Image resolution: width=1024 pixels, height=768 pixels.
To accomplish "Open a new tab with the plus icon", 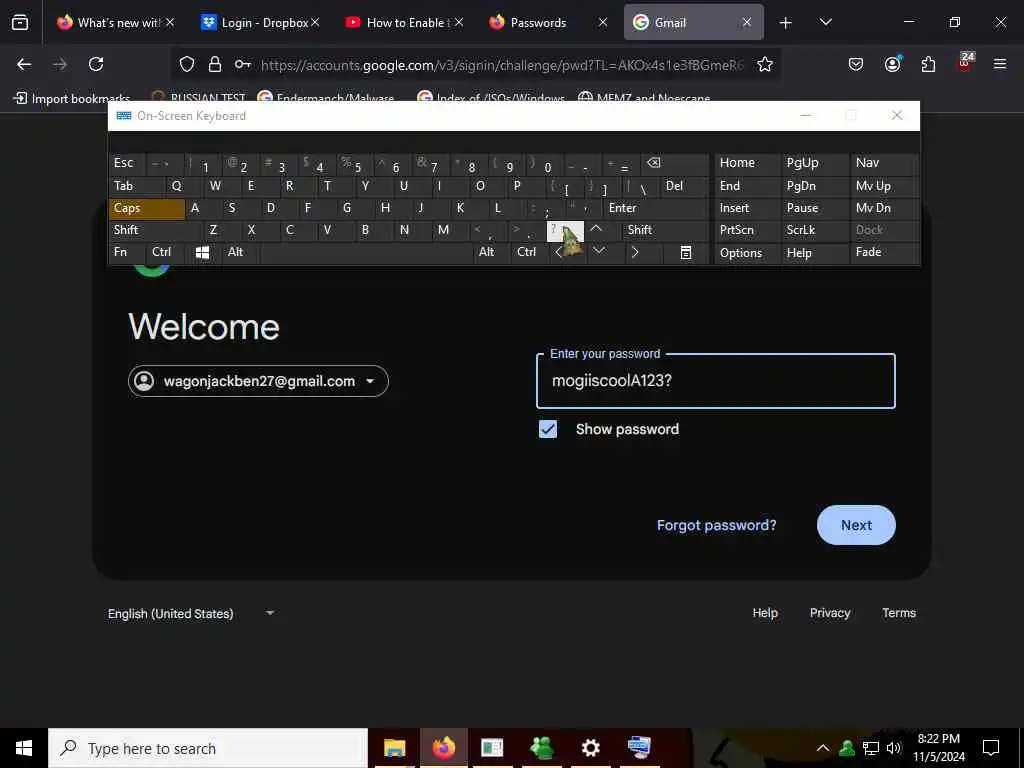I will pos(785,23).
